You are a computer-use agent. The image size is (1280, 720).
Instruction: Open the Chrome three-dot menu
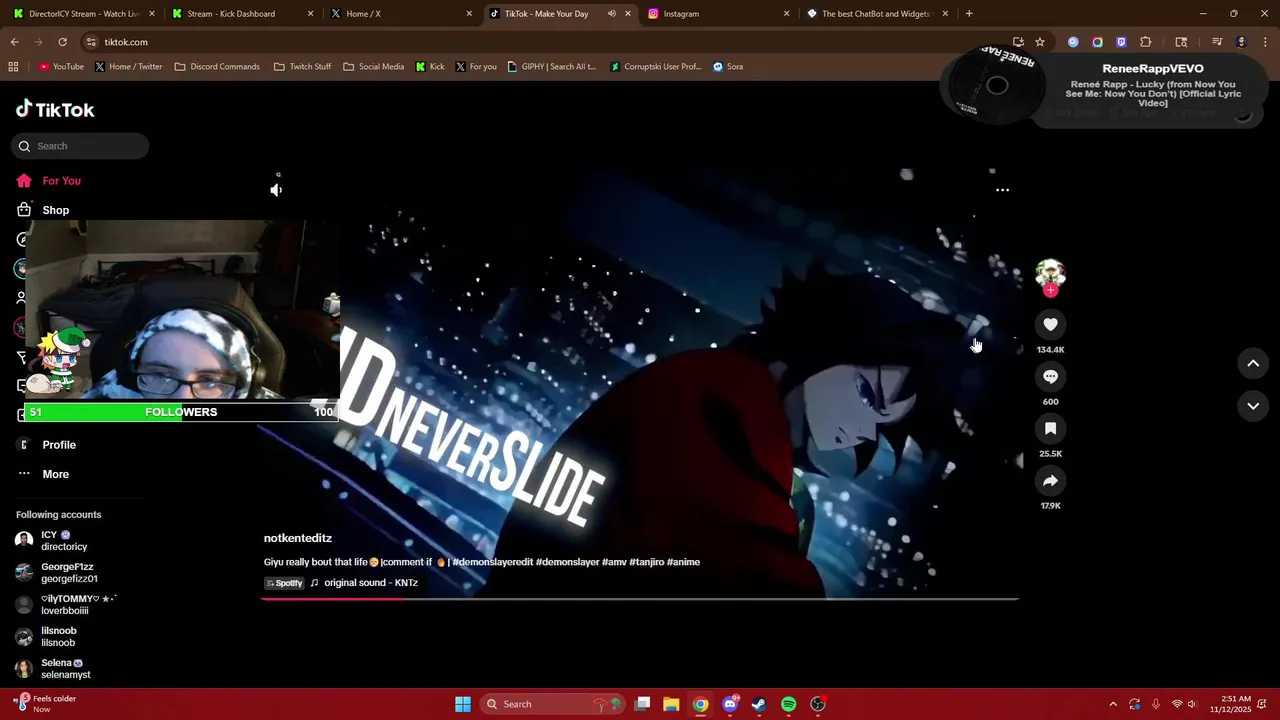[1265, 42]
